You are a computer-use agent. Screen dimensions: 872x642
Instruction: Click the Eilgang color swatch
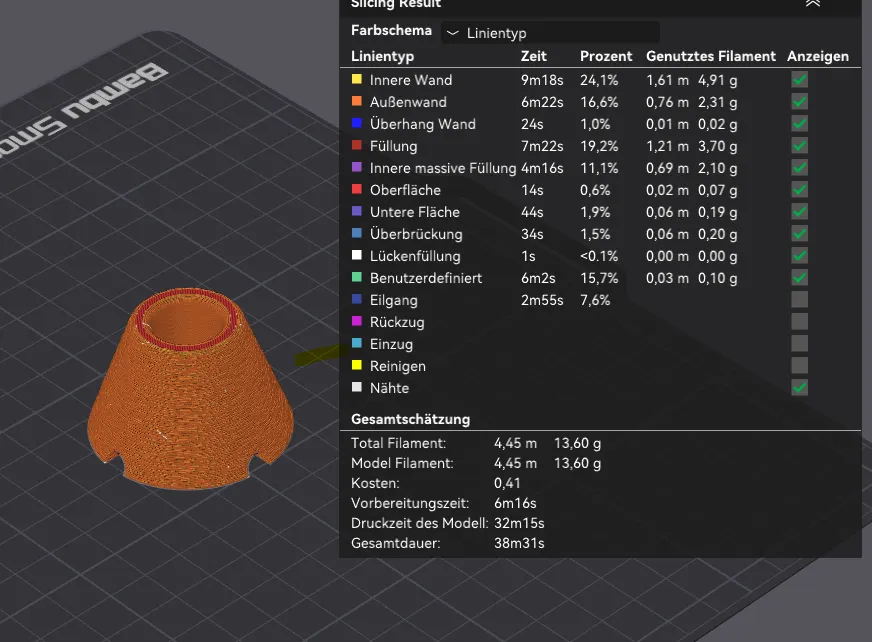click(357, 299)
